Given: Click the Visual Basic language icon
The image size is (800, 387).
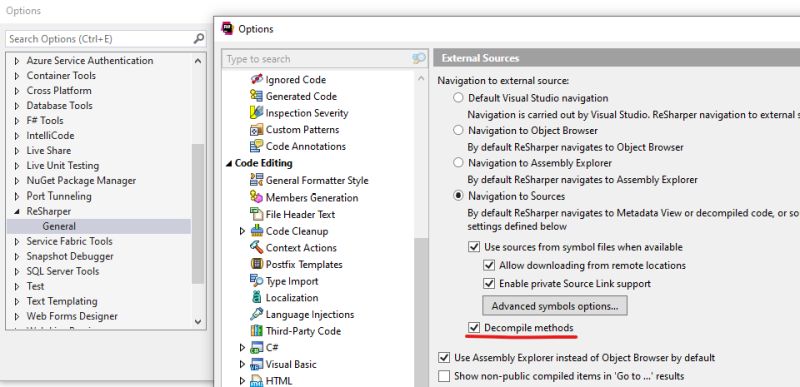Looking at the screenshot, I should [257, 365].
